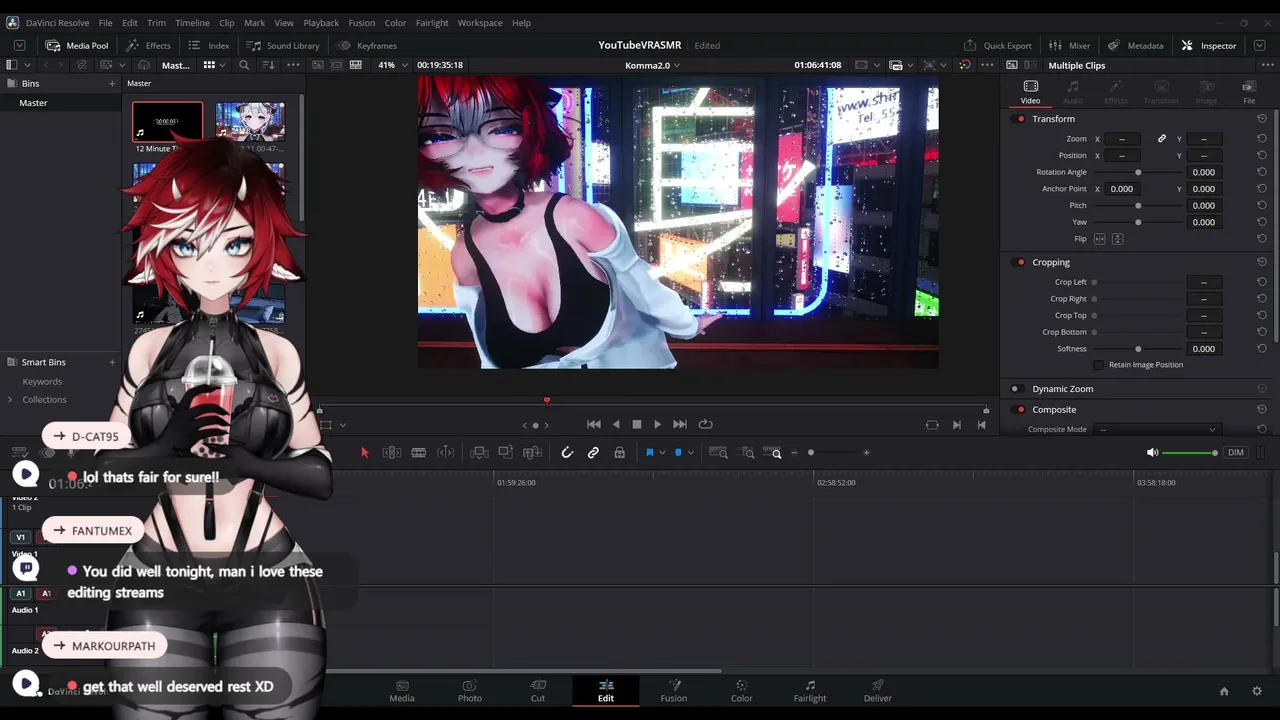The width and height of the screenshot is (1280, 720).
Task: Click the Zoom link chain icon
Action: (1162, 139)
